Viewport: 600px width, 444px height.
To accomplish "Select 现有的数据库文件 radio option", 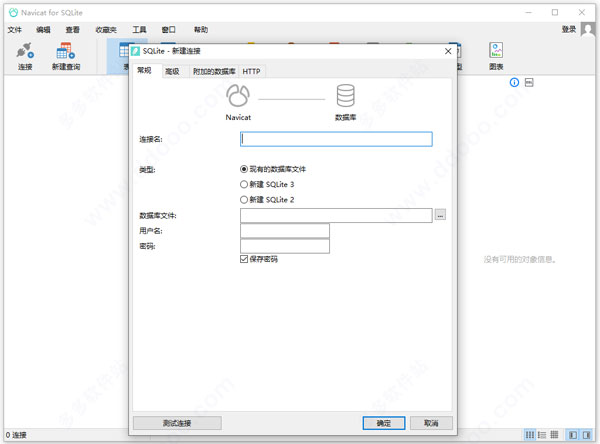I will 273,169.
